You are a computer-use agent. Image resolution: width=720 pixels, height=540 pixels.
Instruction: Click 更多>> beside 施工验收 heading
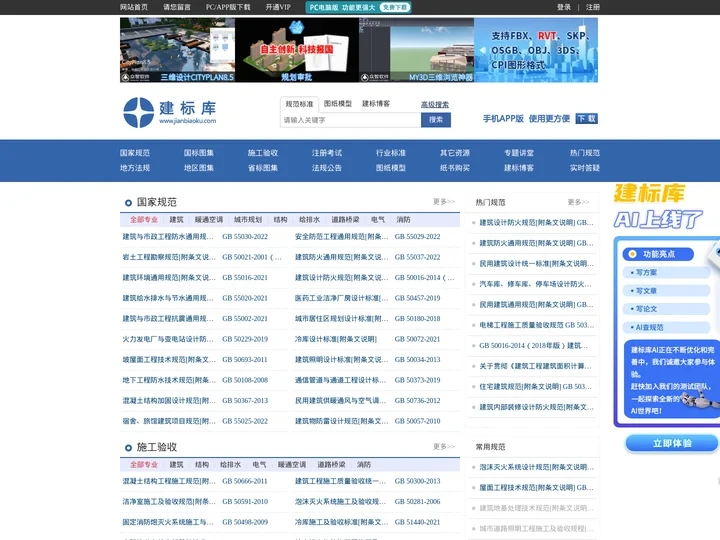pos(444,446)
